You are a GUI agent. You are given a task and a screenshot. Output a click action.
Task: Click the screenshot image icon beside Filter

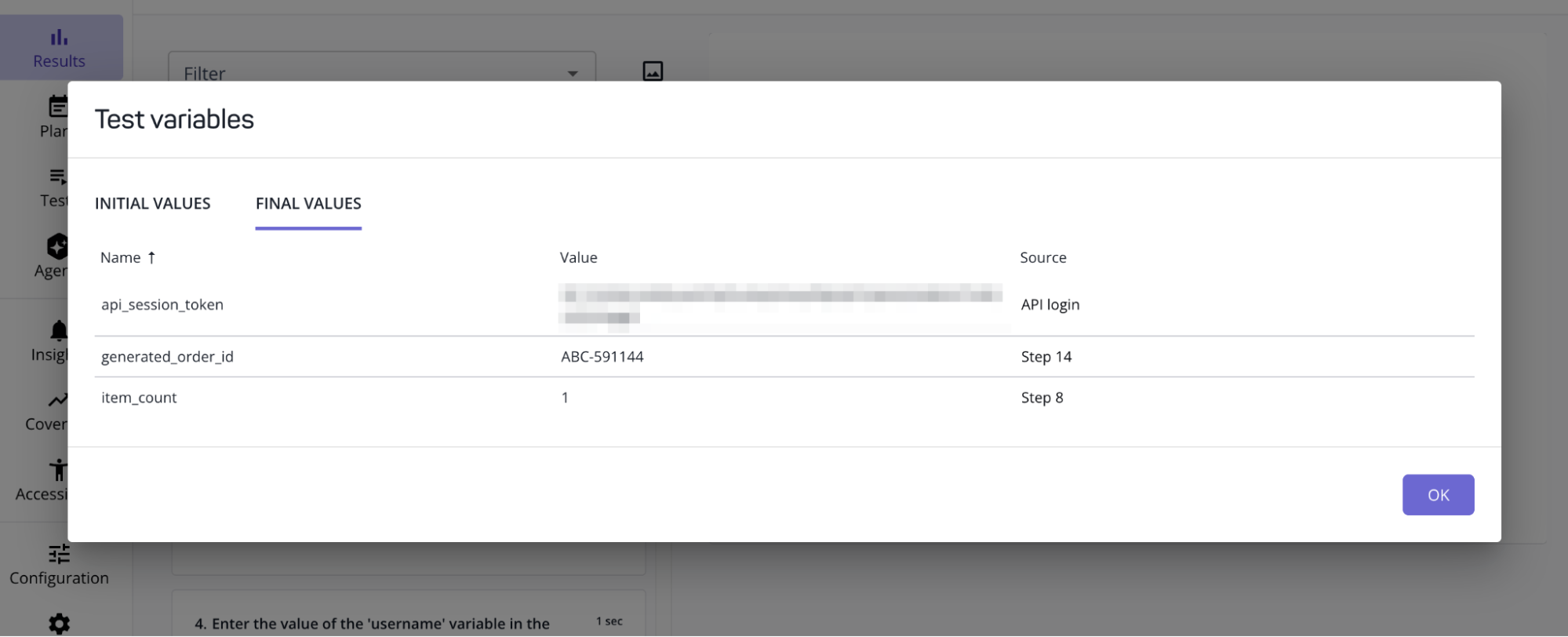click(653, 71)
